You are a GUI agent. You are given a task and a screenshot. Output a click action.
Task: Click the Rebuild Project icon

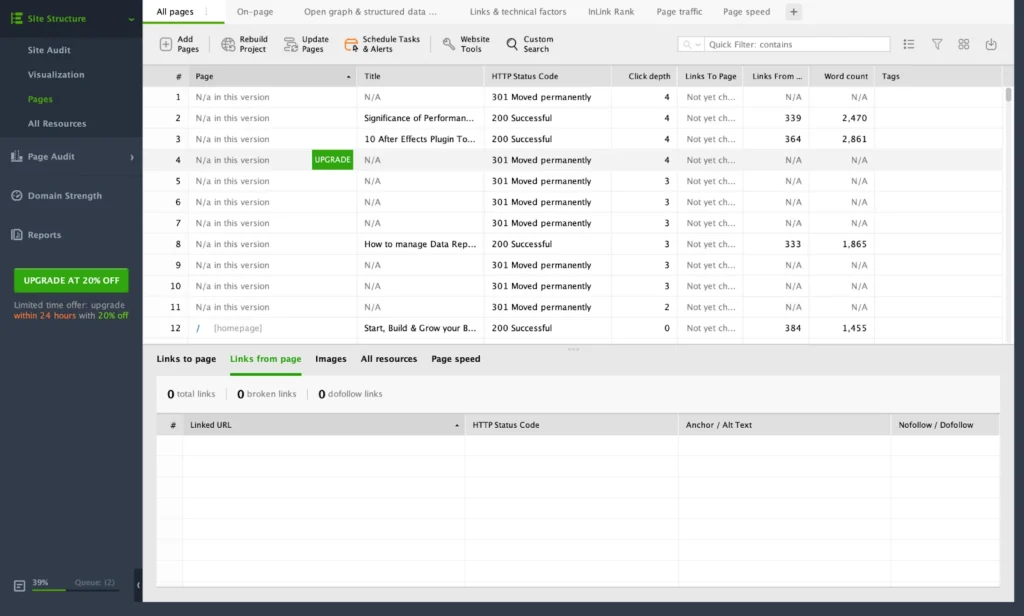coord(228,45)
